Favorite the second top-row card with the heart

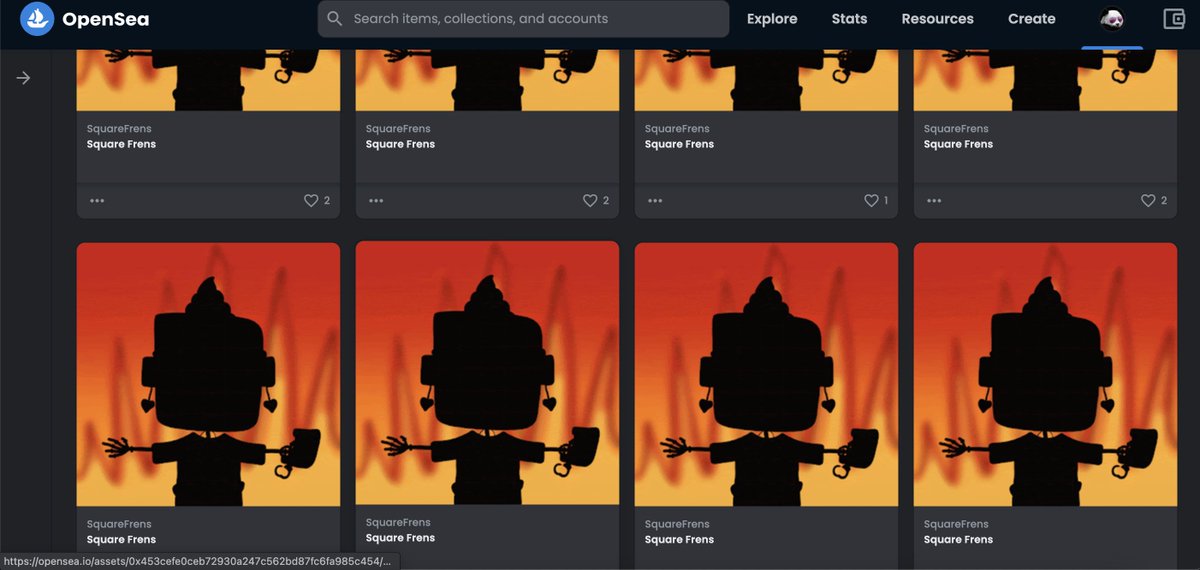[590, 200]
